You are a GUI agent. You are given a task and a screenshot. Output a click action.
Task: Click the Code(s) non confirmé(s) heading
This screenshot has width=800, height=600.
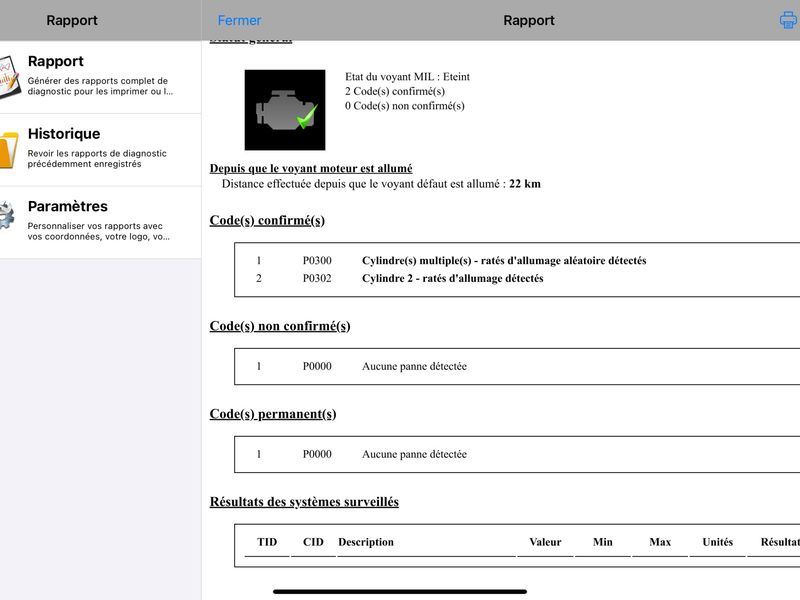tap(280, 326)
